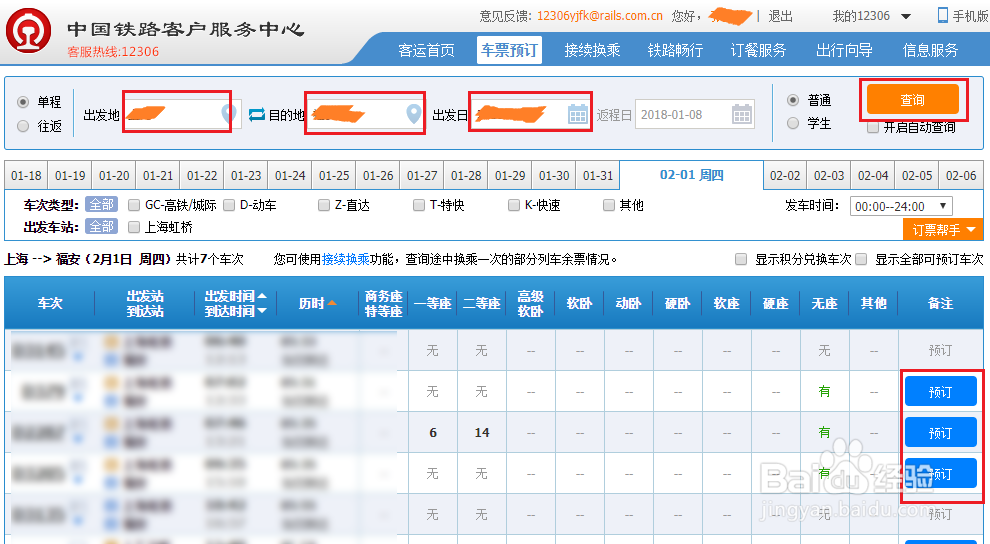The width and height of the screenshot is (990, 544).
Task: Open return date calendar icon
Action: tap(741, 114)
